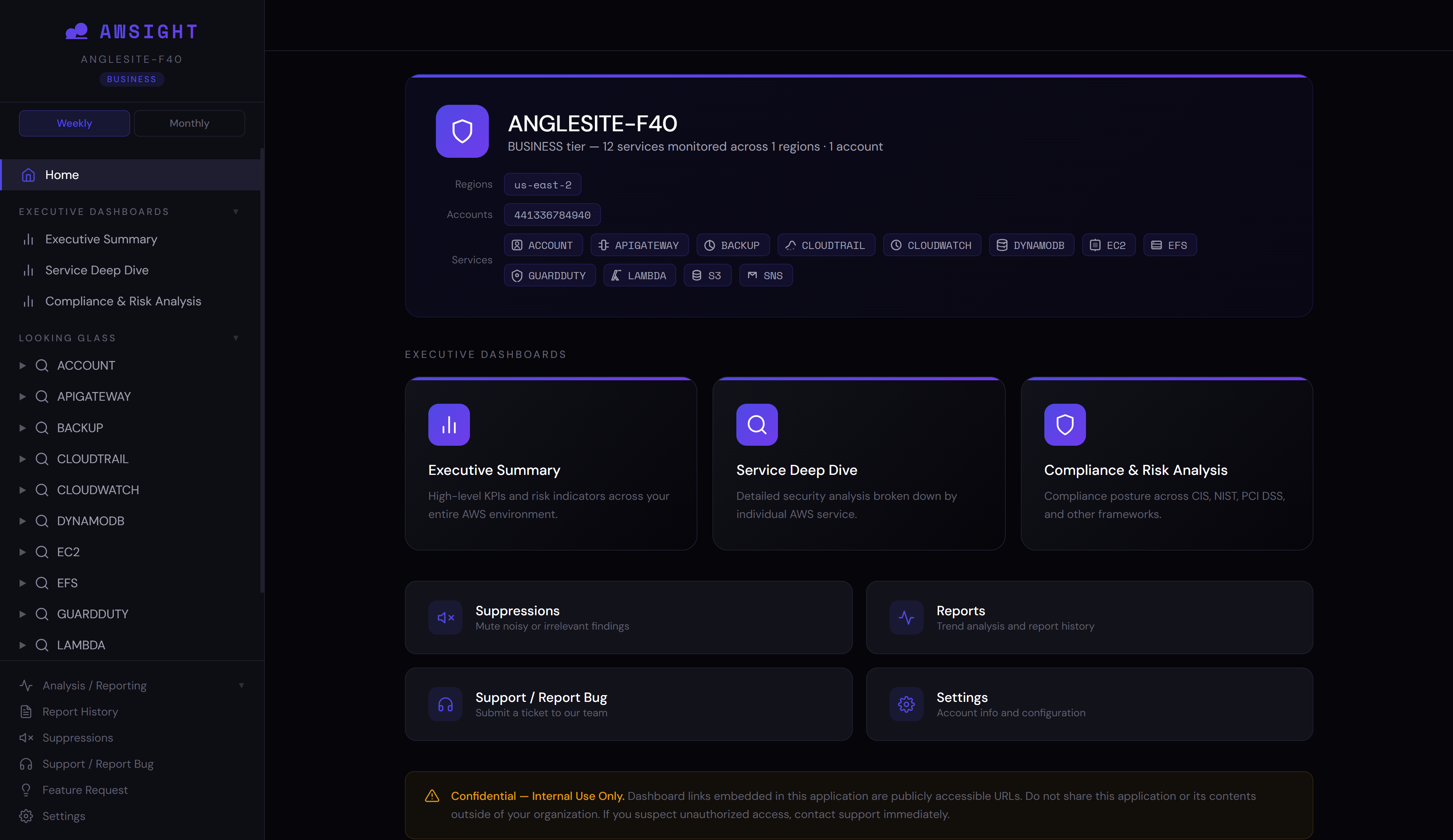Expand the EFS tree arrow

tap(22, 583)
